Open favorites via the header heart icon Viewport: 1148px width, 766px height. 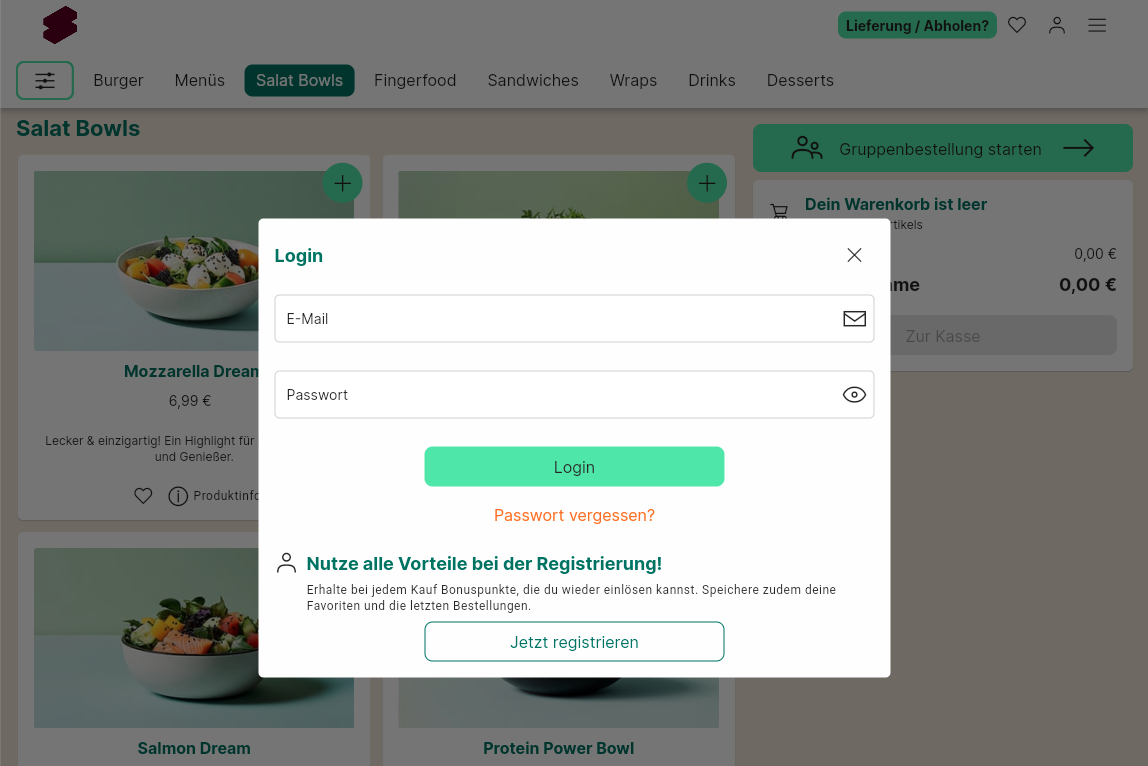click(x=1016, y=26)
